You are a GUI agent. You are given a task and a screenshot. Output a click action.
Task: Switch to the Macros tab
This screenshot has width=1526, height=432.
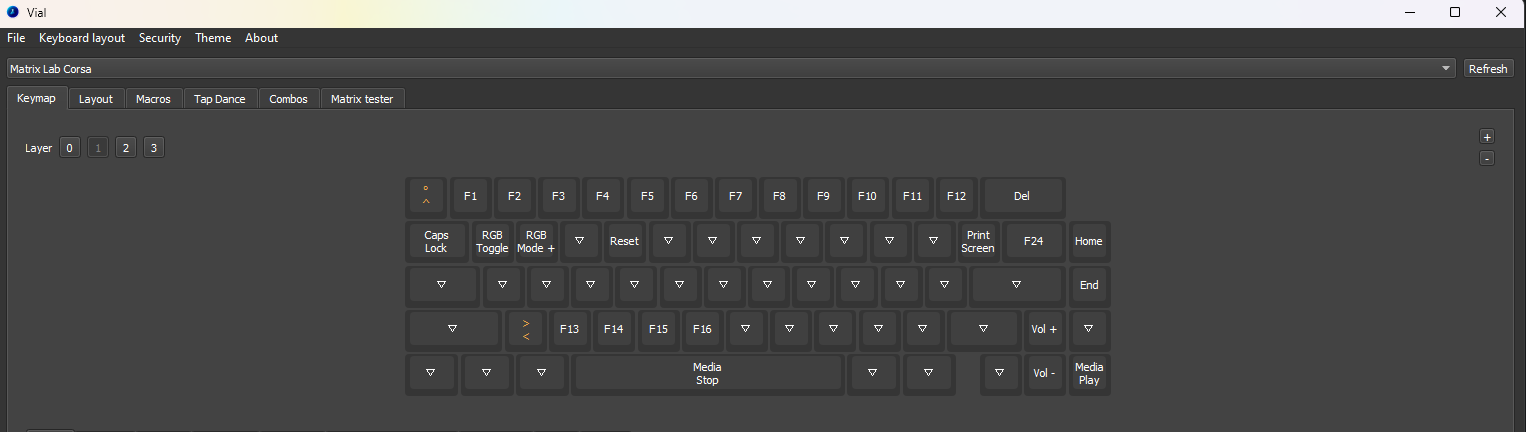coord(154,99)
